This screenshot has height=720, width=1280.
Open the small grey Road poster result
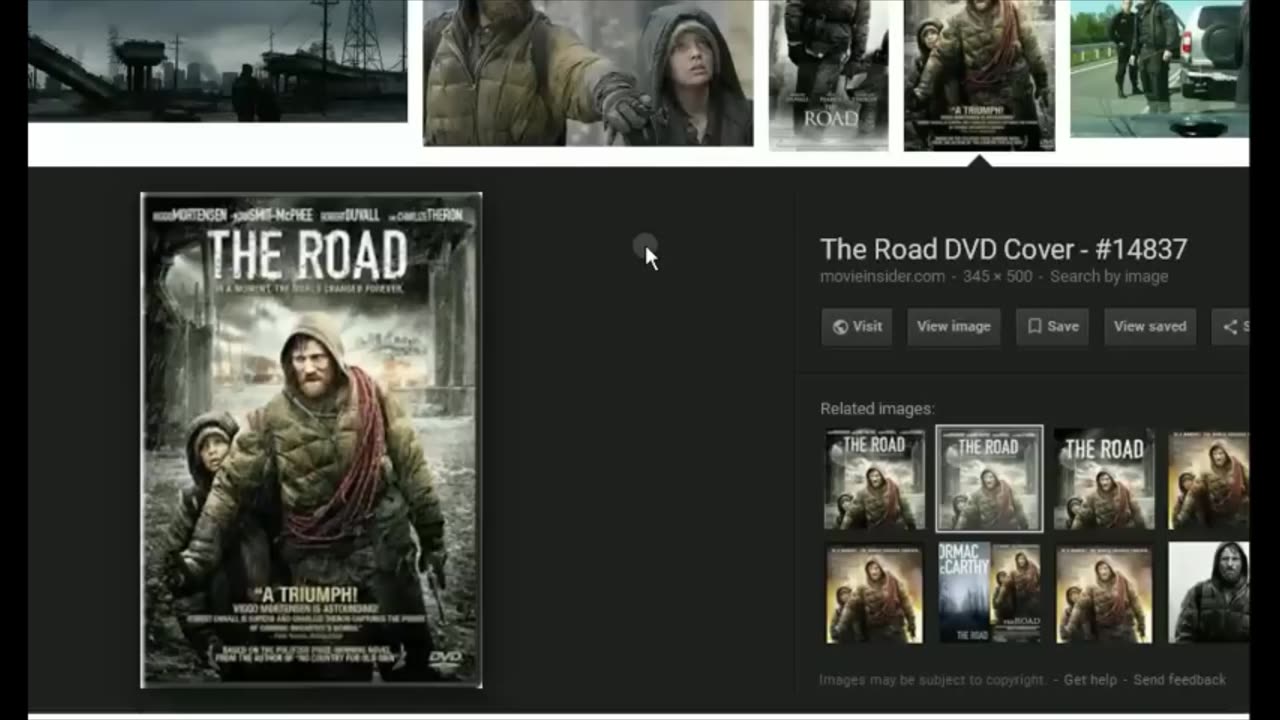[828, 74]
